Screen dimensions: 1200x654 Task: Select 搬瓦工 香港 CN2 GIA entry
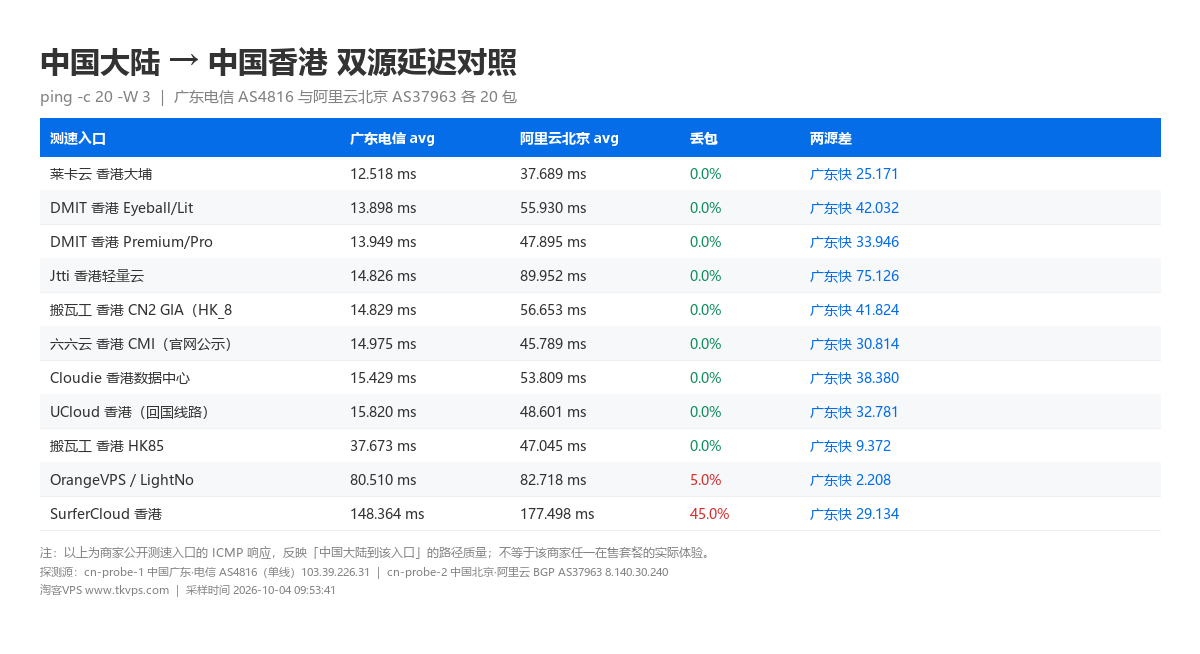(141, 310)
